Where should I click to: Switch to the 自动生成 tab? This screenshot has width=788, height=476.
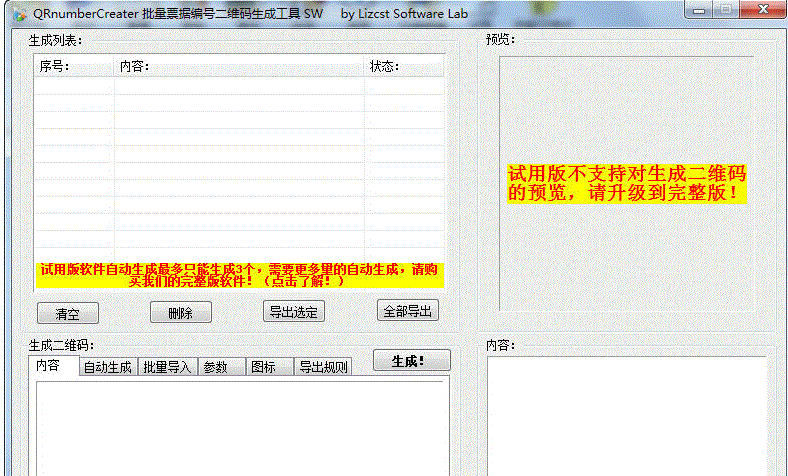tap(108, 367)
